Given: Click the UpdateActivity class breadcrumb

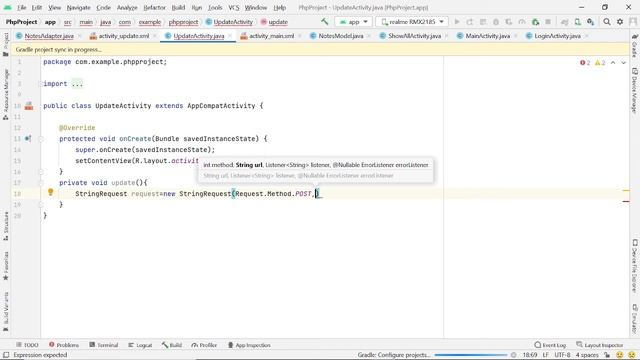Looking at the screenshot, I should [x=229, y=22].
